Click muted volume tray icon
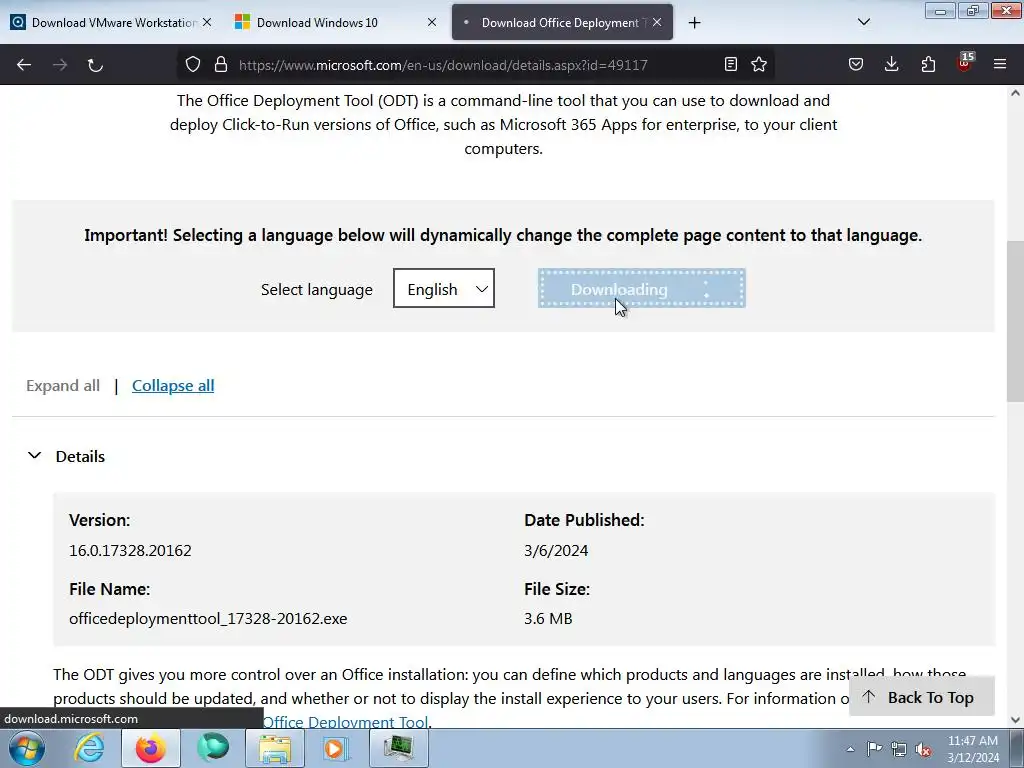Screen dimensions: 1024x768 (x=923, y=749)
